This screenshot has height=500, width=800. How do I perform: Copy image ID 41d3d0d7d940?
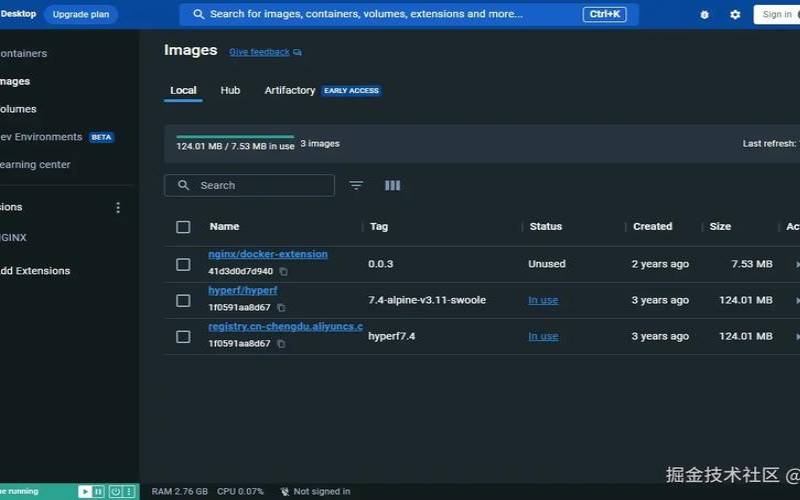284,271
